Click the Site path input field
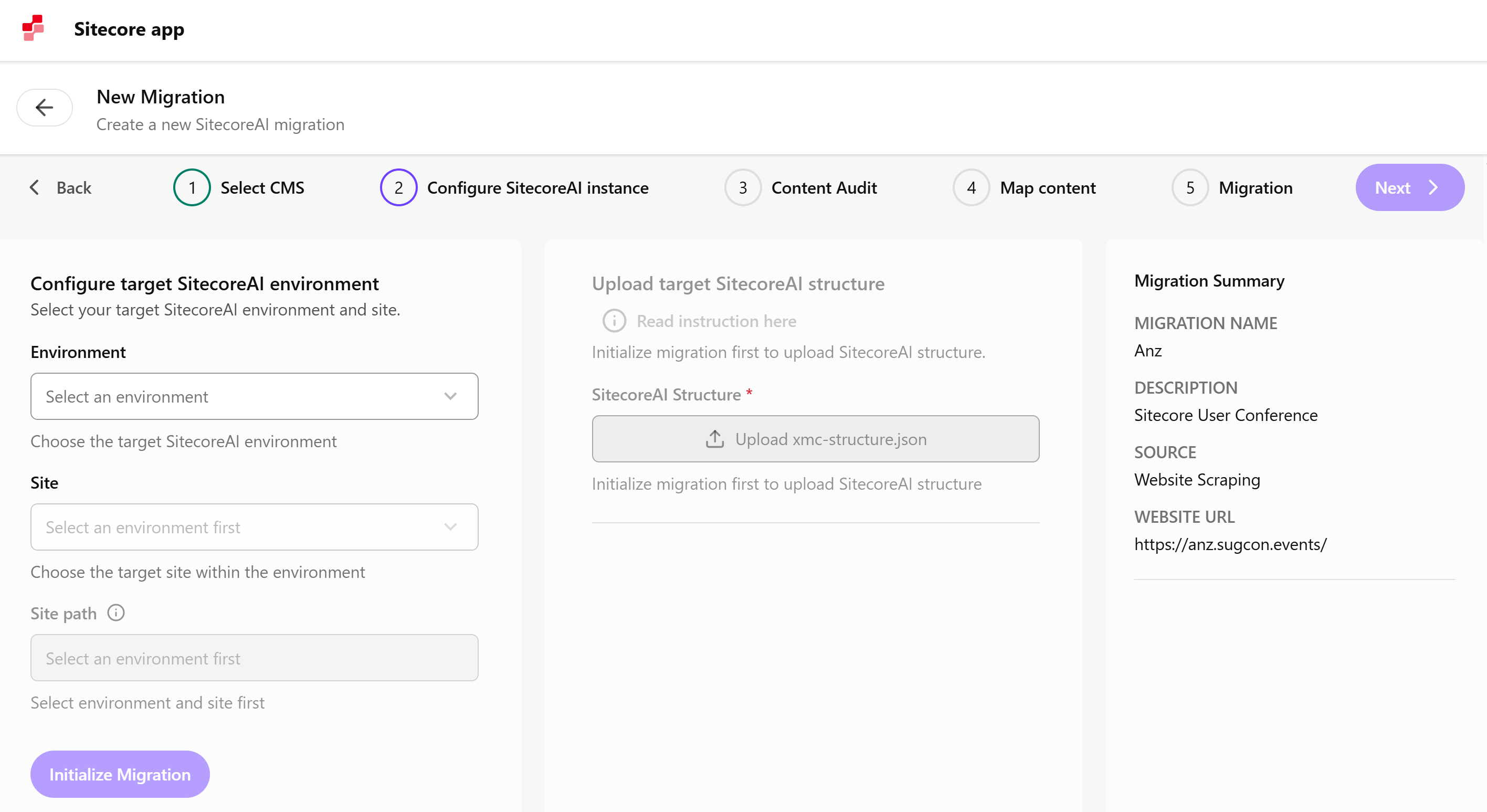Screen dimensions: 1487x812 254,658
